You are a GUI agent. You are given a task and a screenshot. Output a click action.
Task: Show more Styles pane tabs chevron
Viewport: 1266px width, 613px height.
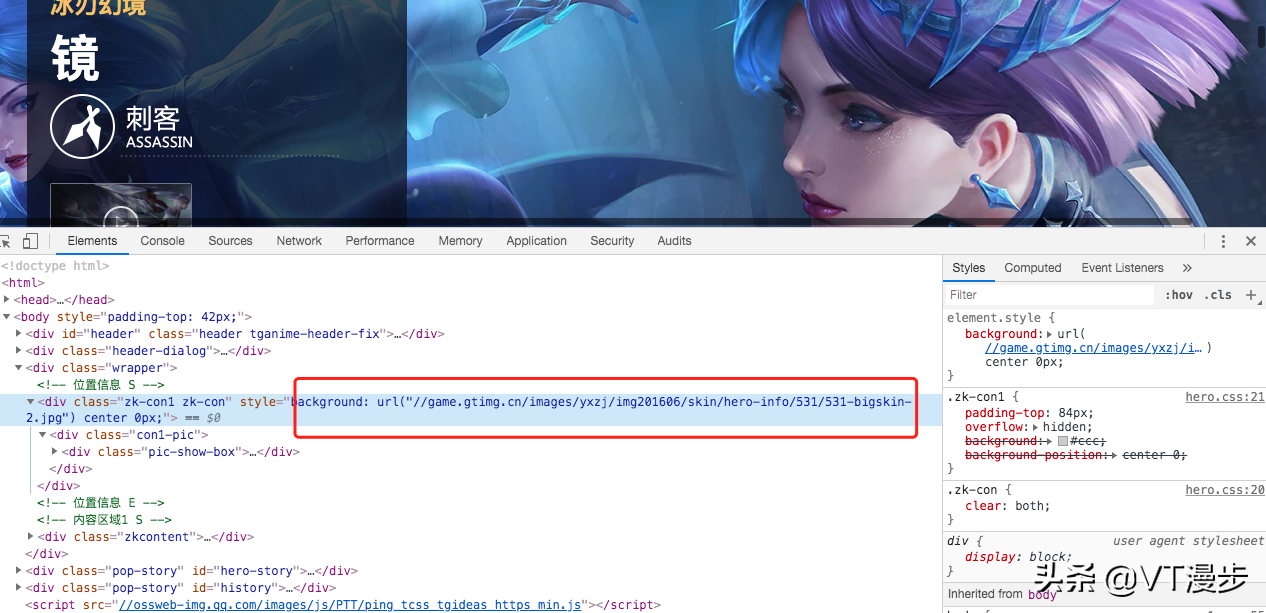tap(1187, 268)
